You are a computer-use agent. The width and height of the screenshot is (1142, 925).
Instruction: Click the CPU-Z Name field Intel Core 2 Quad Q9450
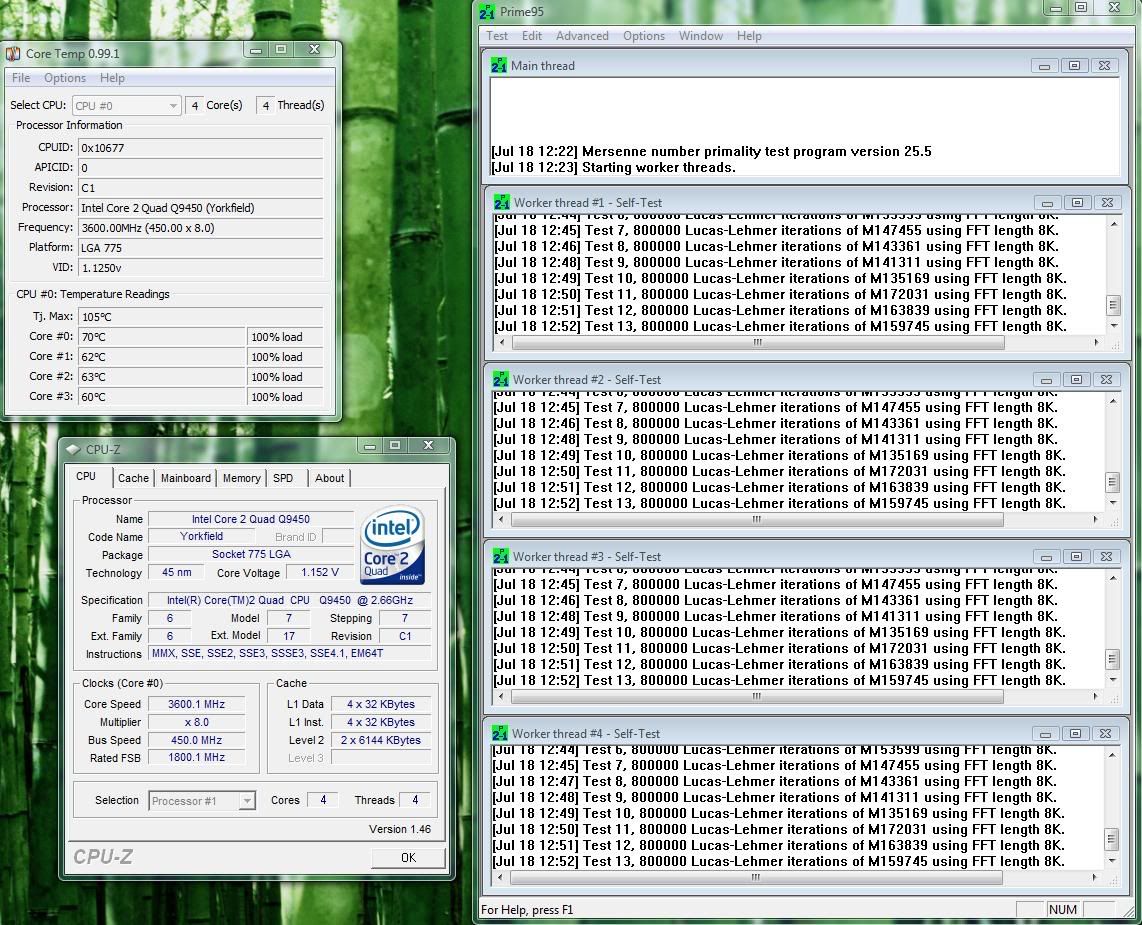coord(251,519)
